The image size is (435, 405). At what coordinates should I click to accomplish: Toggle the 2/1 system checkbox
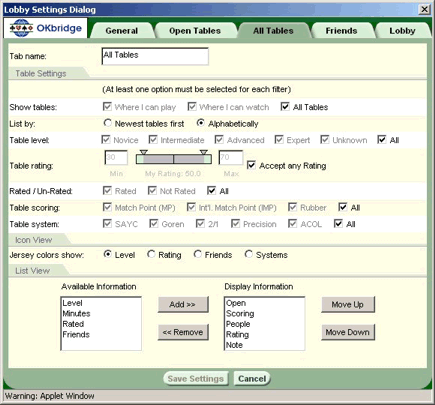click(x=200, y=224)
